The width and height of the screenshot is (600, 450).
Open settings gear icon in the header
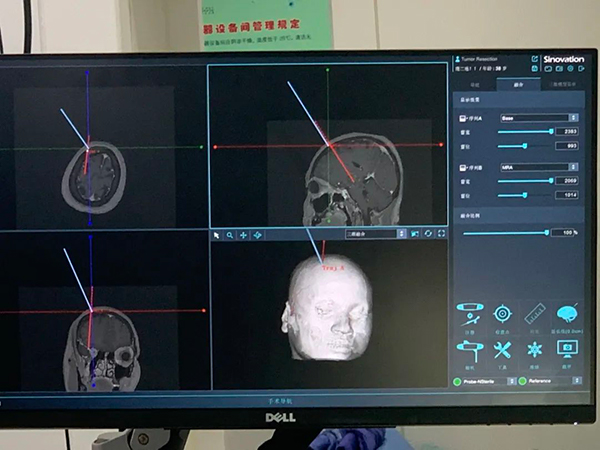(571, 68)
